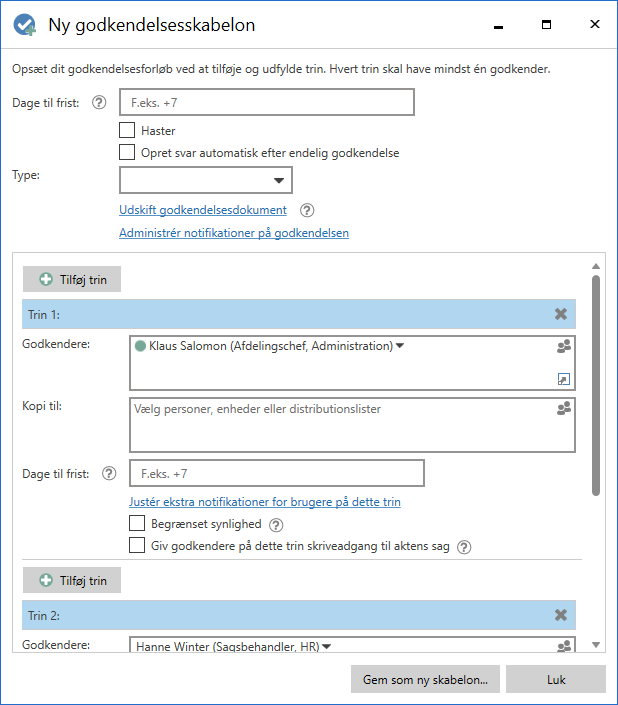Open people picker icon in Trin 1 Godkendere

click(564, 346)
